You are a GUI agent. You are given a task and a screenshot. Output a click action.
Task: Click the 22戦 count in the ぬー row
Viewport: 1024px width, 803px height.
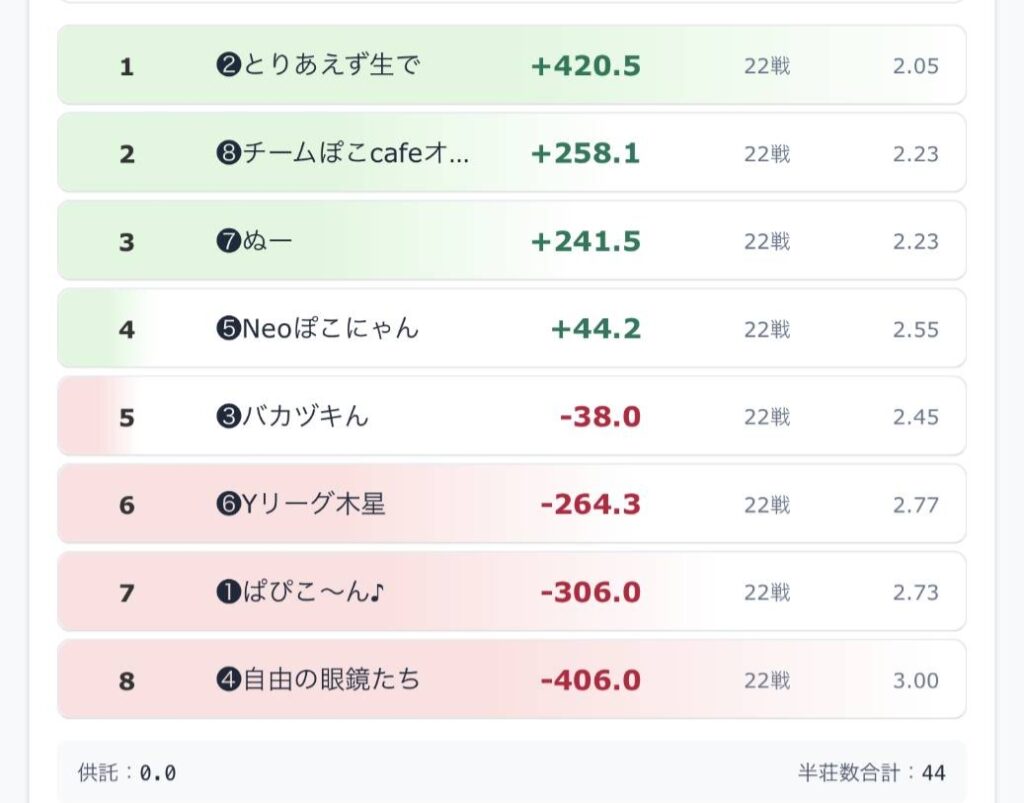point(767,242)
